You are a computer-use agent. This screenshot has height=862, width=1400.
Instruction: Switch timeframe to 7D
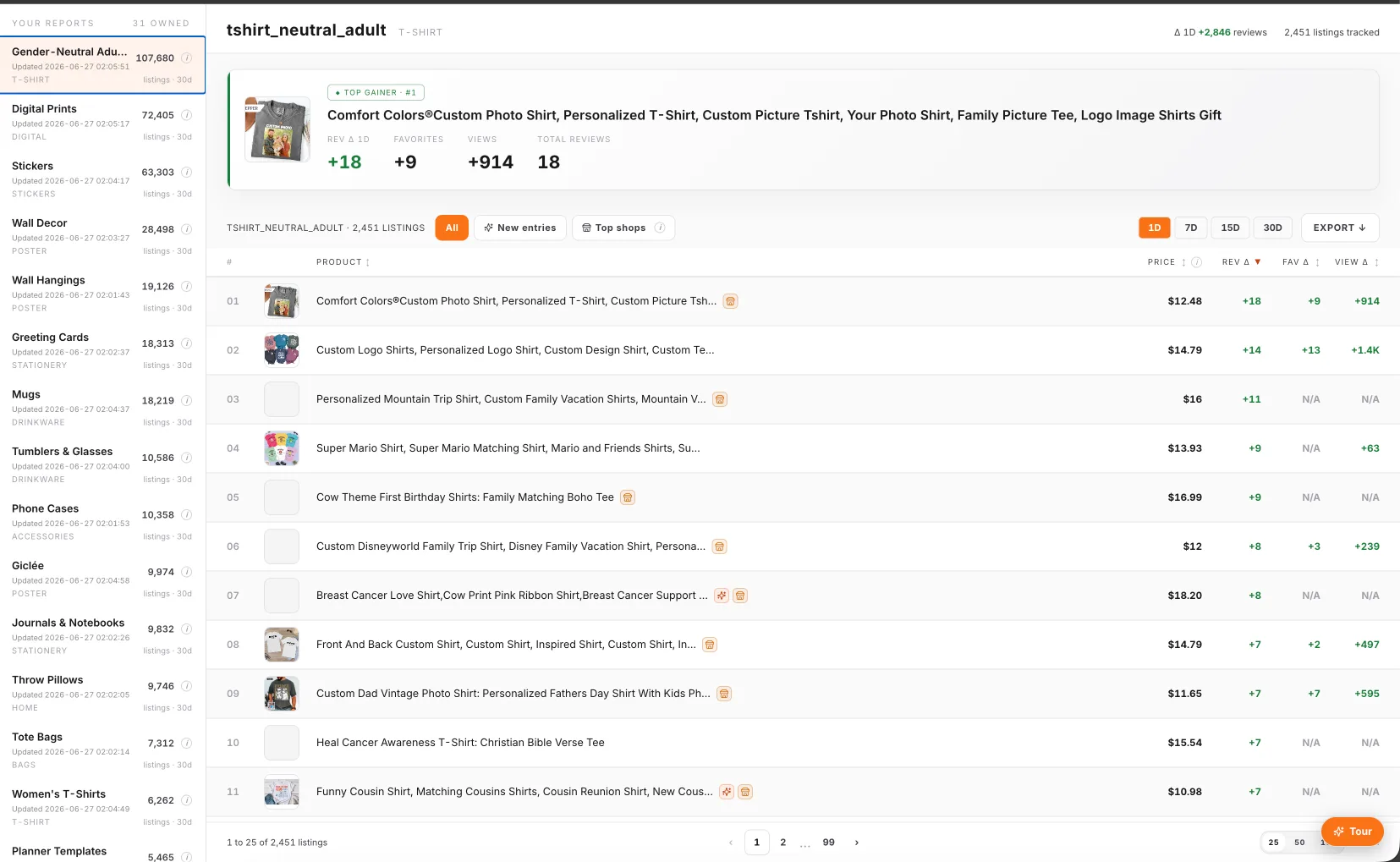[1191, 228]
